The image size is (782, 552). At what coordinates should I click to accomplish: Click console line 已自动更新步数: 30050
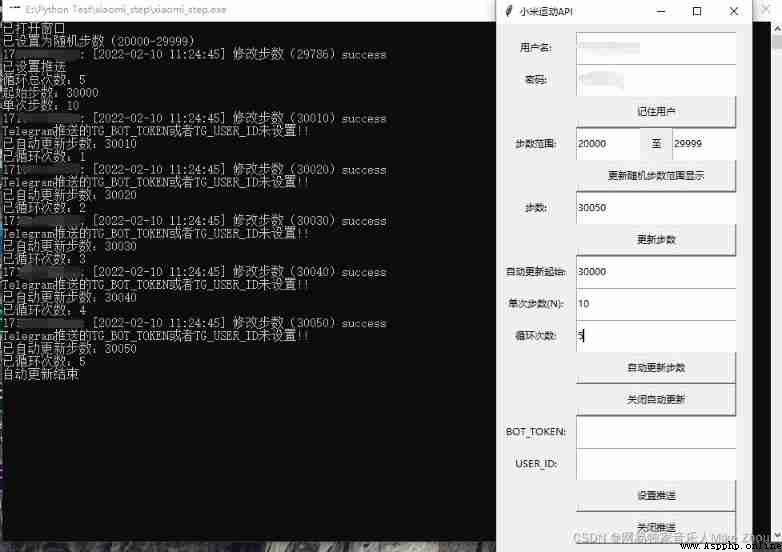click(x=69, y=348)
